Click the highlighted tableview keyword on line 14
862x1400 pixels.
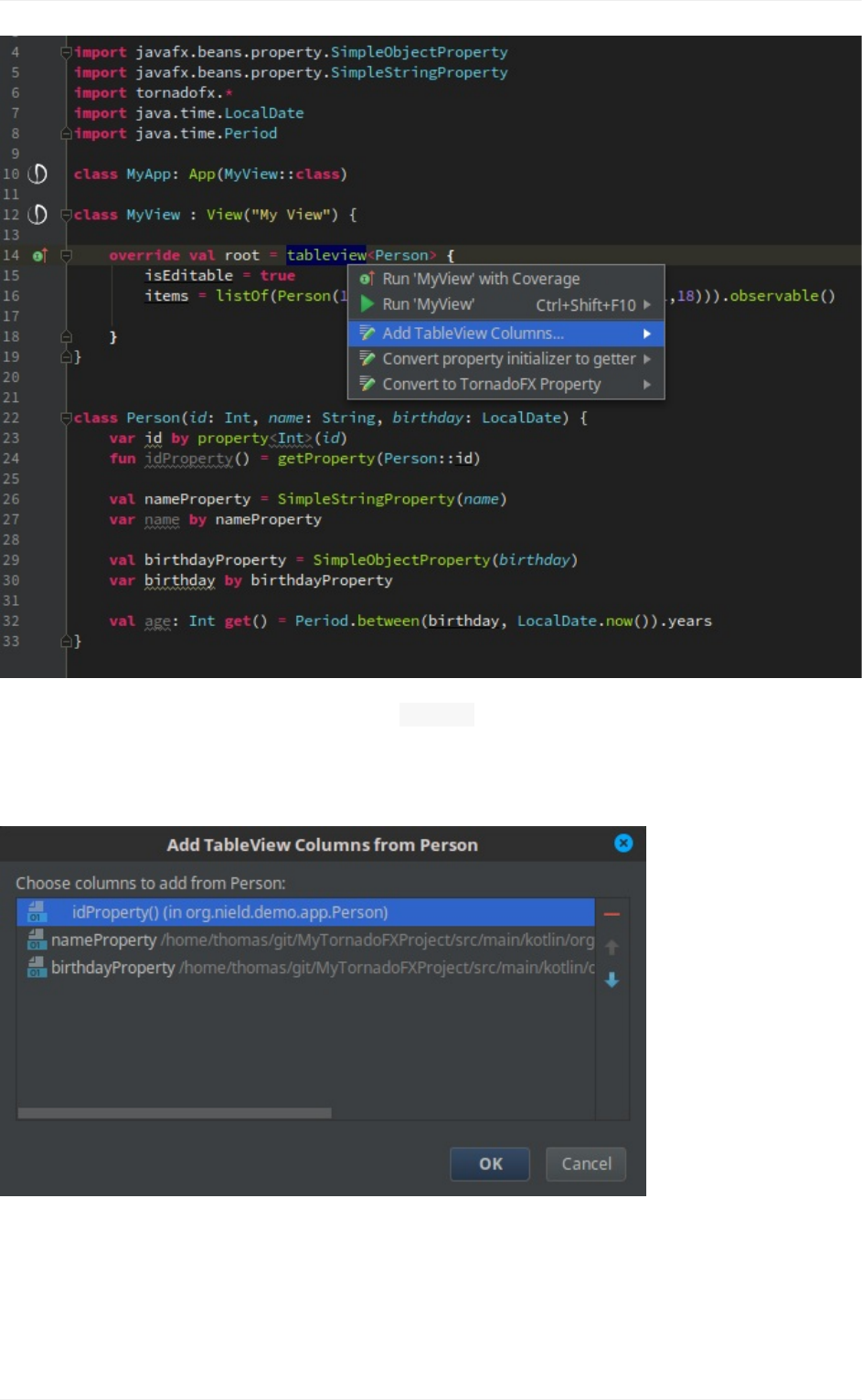(326, 255)
